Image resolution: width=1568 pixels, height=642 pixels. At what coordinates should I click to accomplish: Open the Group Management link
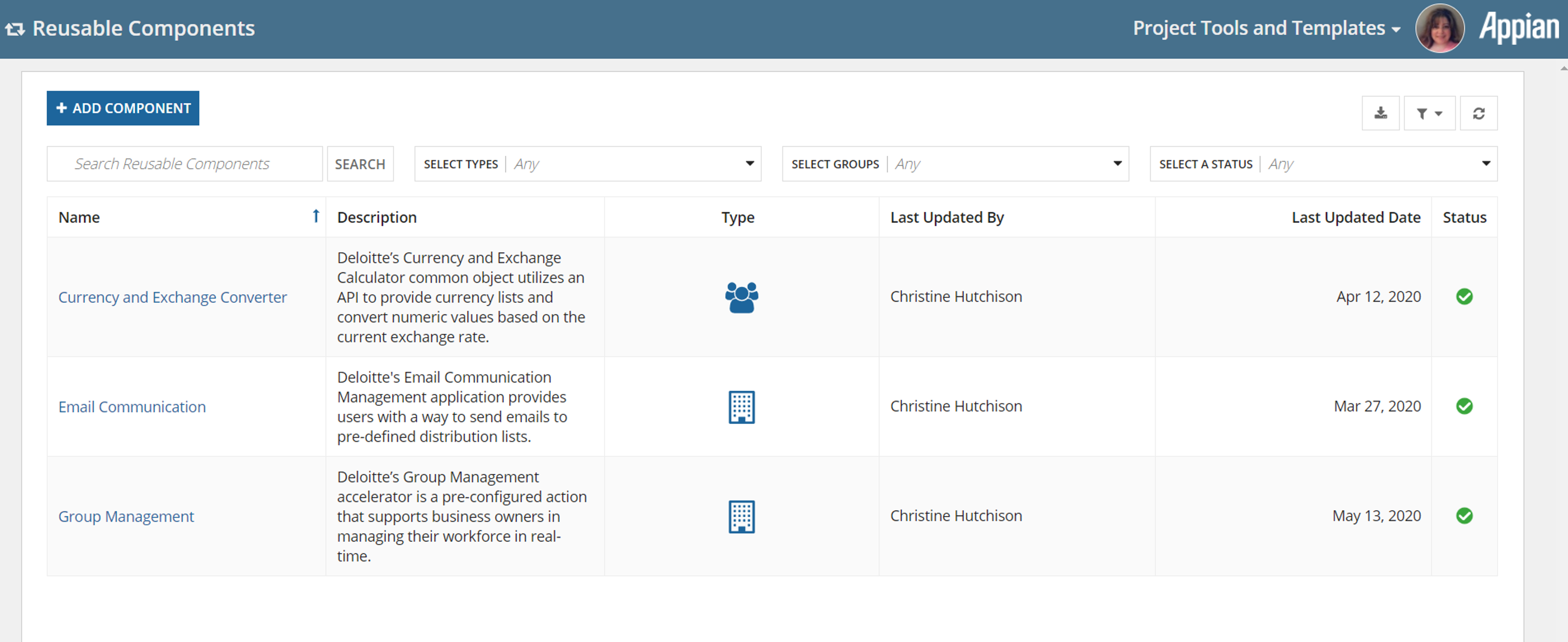coord(126,516)
